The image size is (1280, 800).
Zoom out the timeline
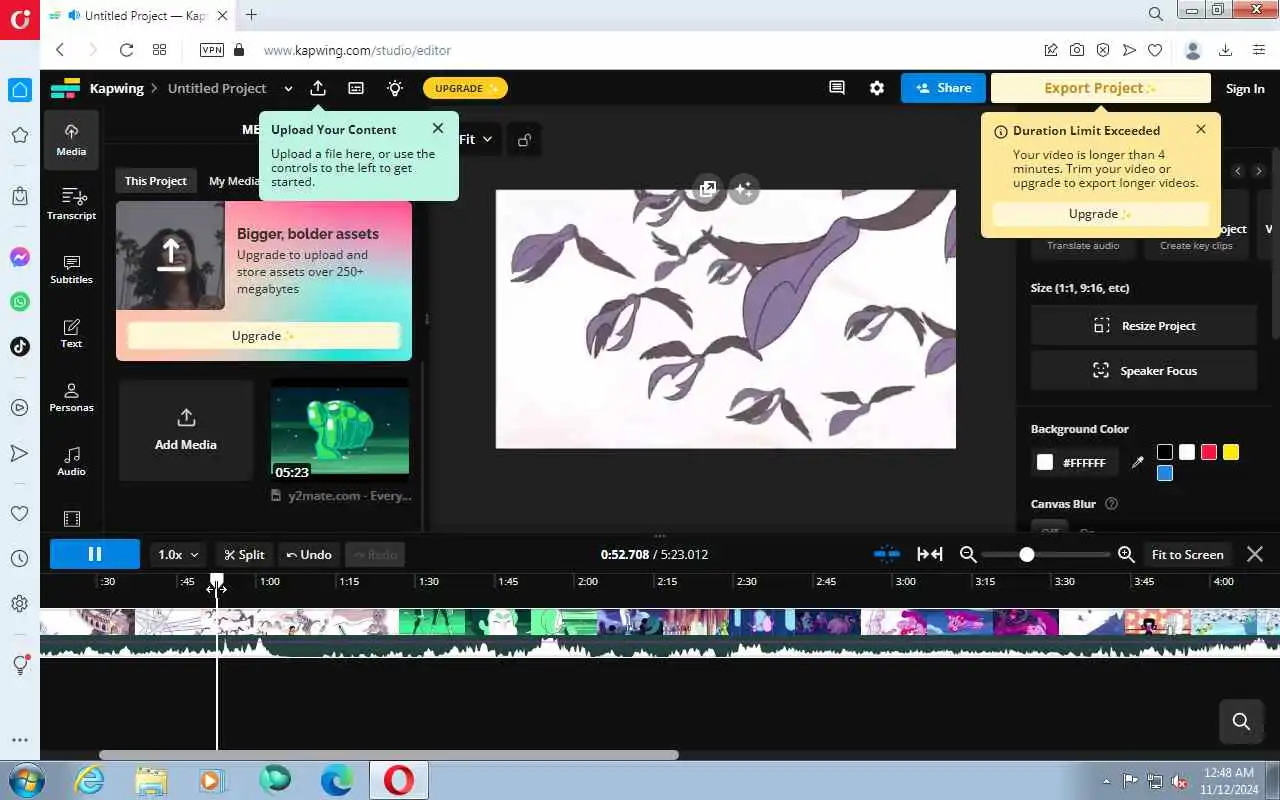[967, 554]
